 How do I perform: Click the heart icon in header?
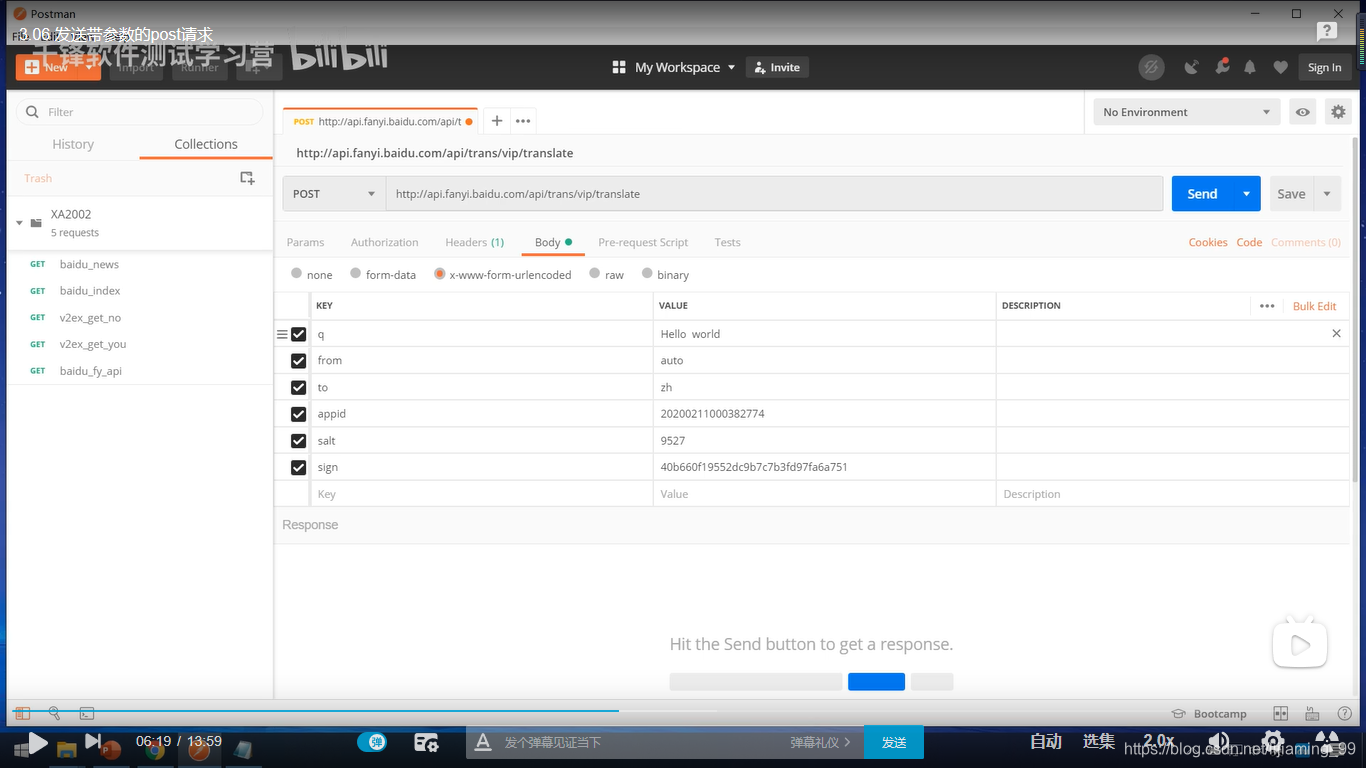1280,67
